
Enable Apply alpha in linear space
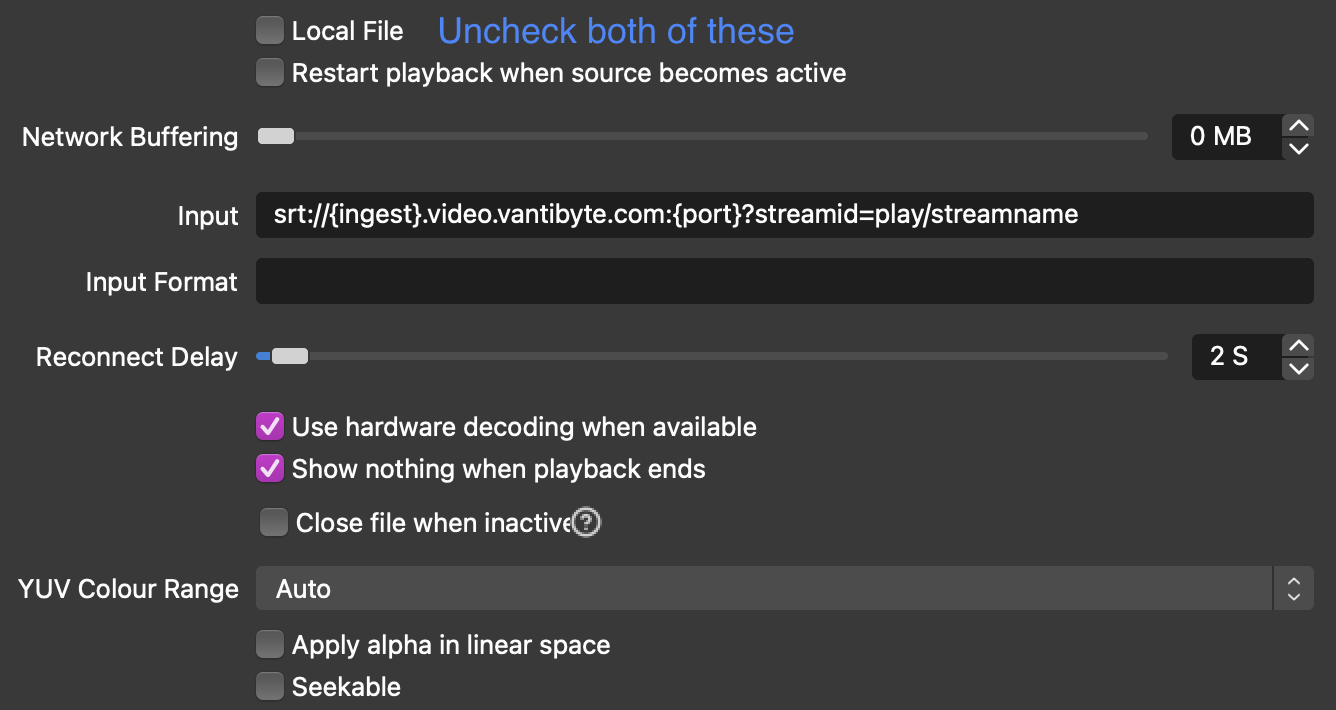click(269, 644)
